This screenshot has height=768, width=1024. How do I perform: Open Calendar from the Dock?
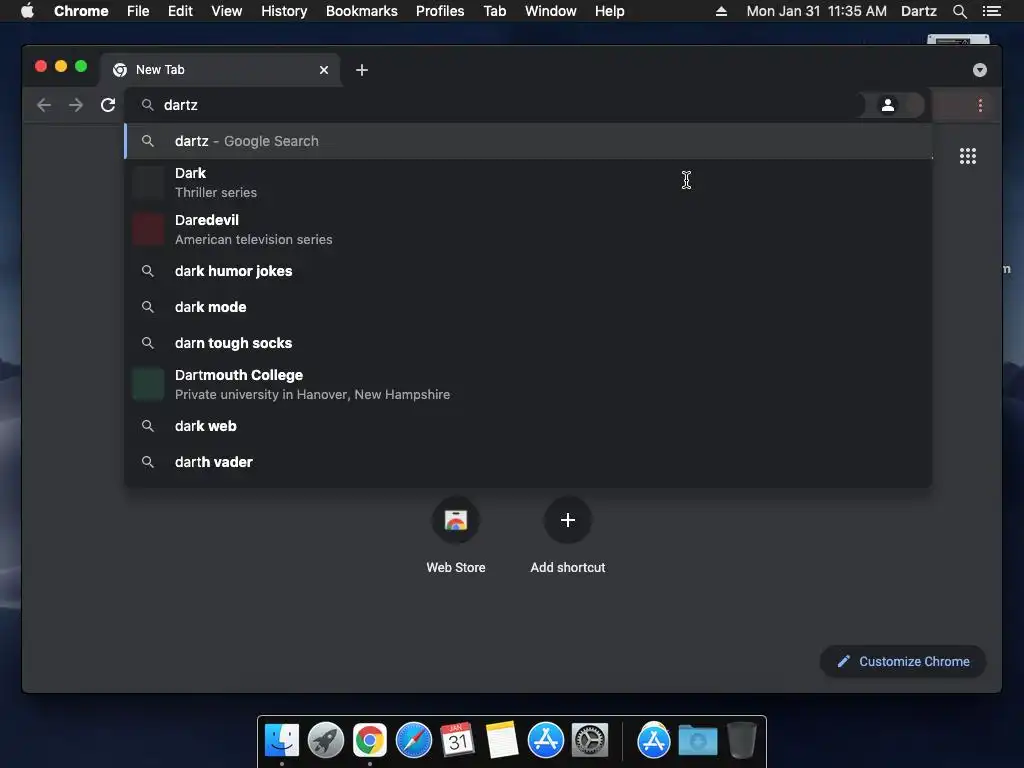coord(457,741)
